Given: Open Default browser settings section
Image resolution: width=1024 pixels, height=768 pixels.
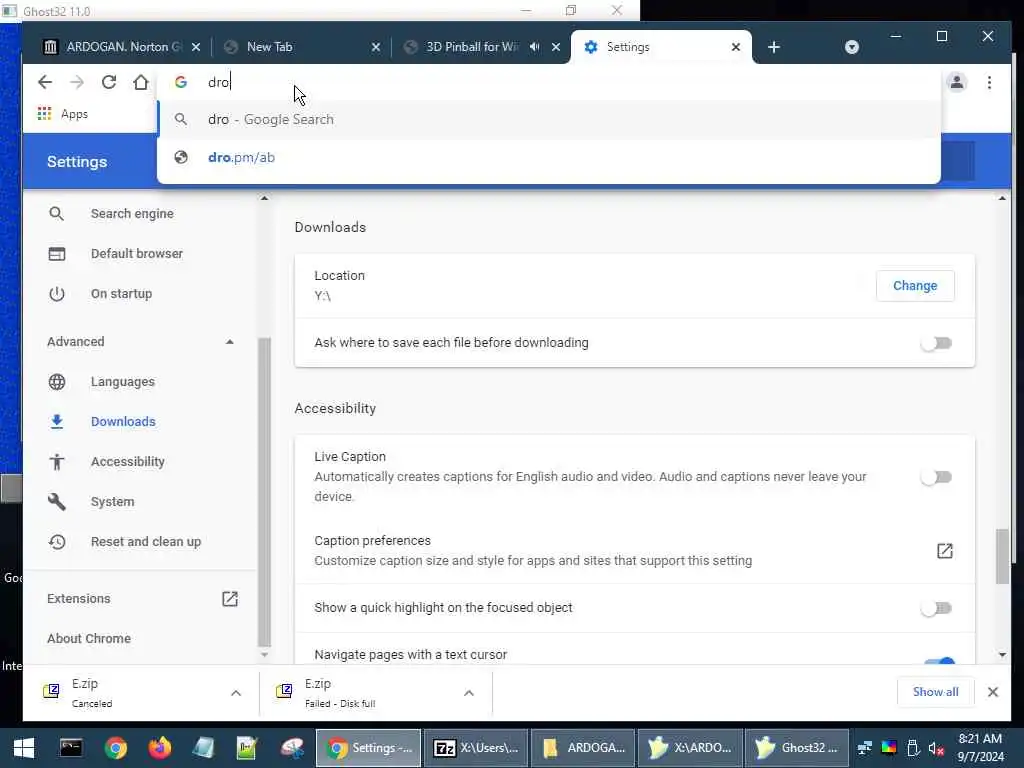Looking at the screenshot, I should coord(136,253).
